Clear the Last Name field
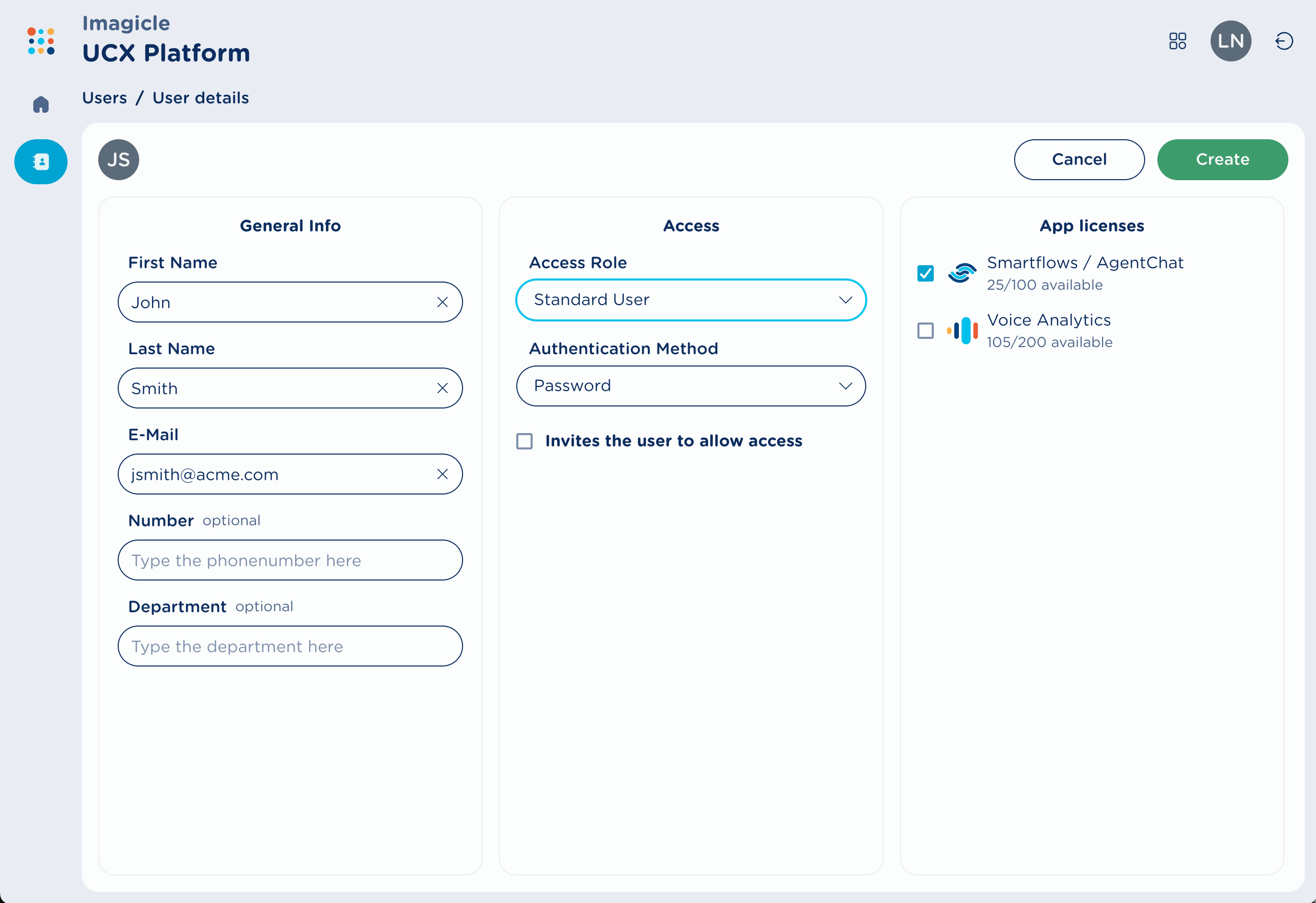Image resolution: width=1316 pixels, height=903 pixels. (x=442, y=388)
